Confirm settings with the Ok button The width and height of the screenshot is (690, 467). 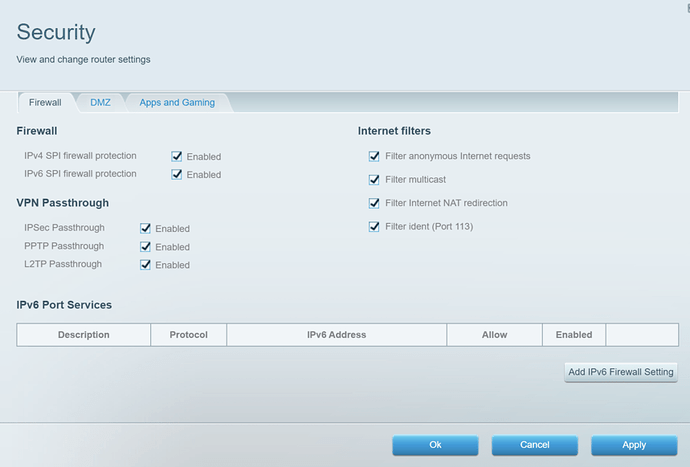tap(435, 445)
